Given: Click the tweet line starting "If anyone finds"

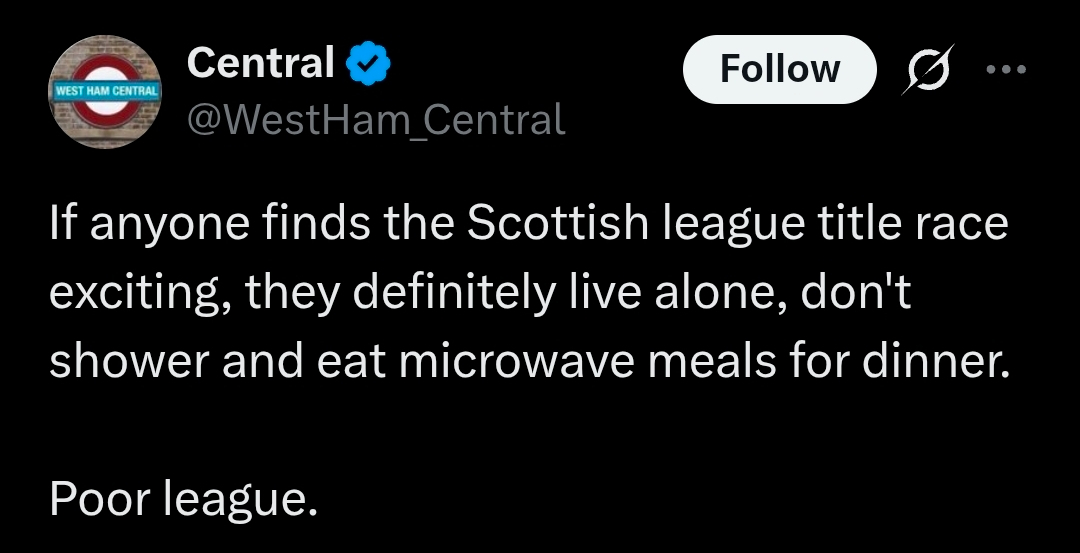Looking at the screenshot, I should click(528, 226).
